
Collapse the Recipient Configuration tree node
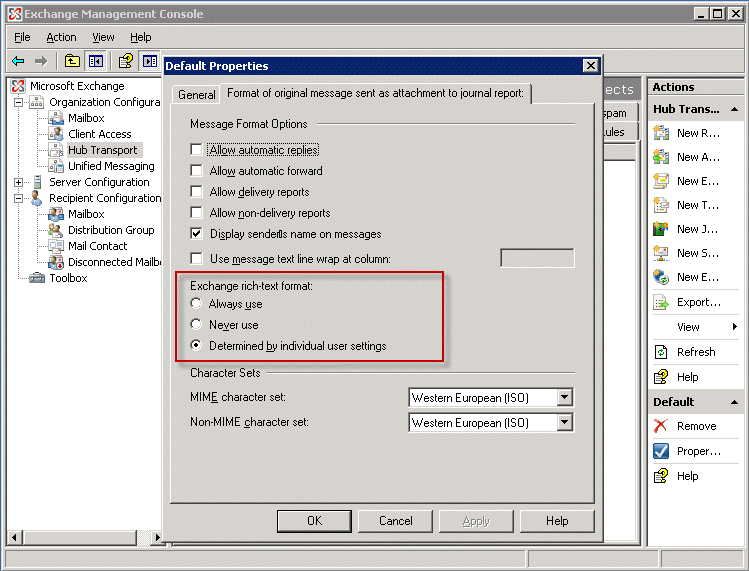tap(18, 198)
